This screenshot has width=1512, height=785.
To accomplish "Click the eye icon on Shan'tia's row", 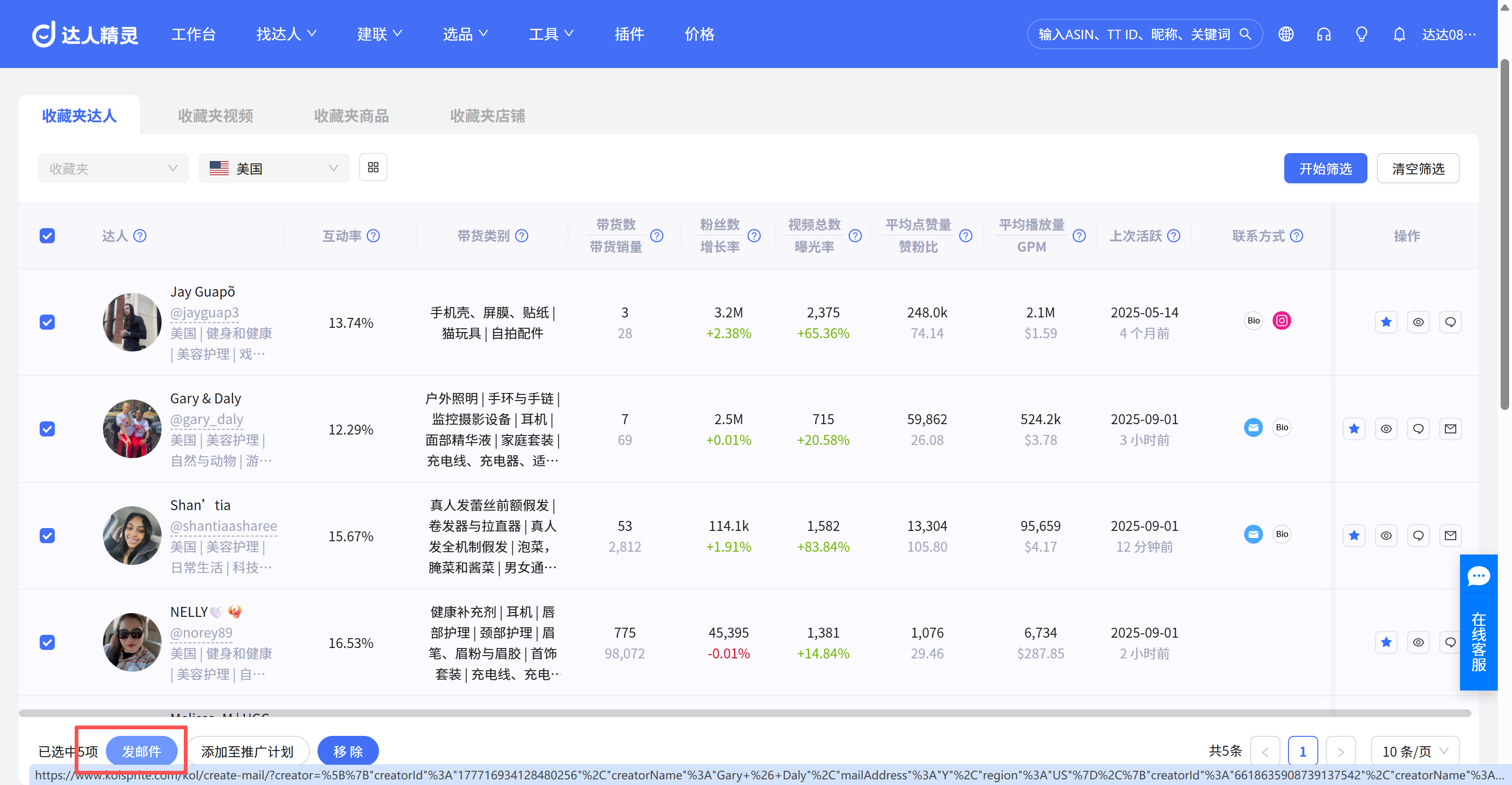I will 1387,535.
